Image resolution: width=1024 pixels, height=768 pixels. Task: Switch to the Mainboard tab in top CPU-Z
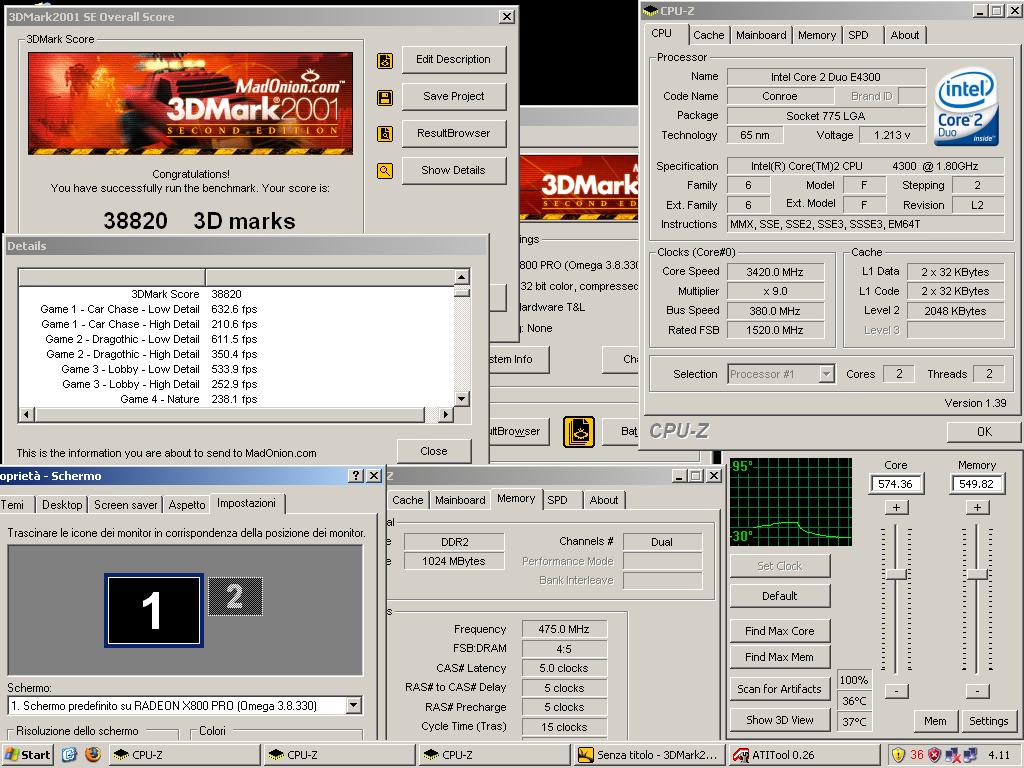pyautogui.click(x=761, y=35)
